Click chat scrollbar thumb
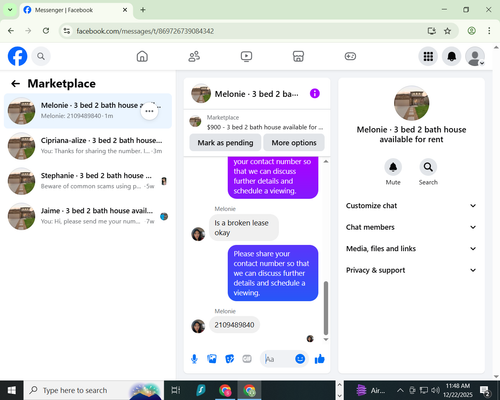 pyautogui.click(x=326, y=308)
